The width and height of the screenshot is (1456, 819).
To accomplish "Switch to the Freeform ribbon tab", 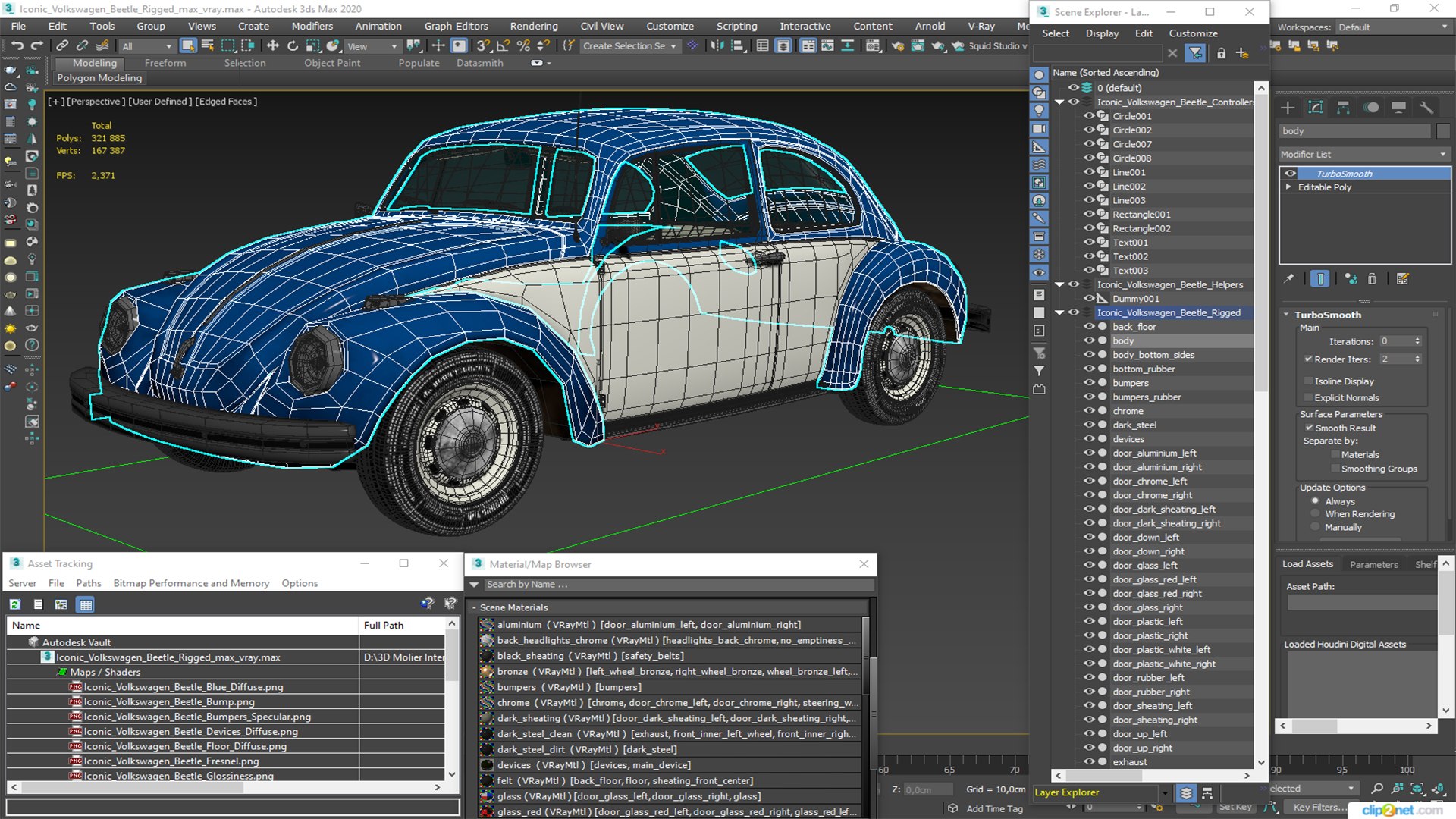I will point(165,63).
